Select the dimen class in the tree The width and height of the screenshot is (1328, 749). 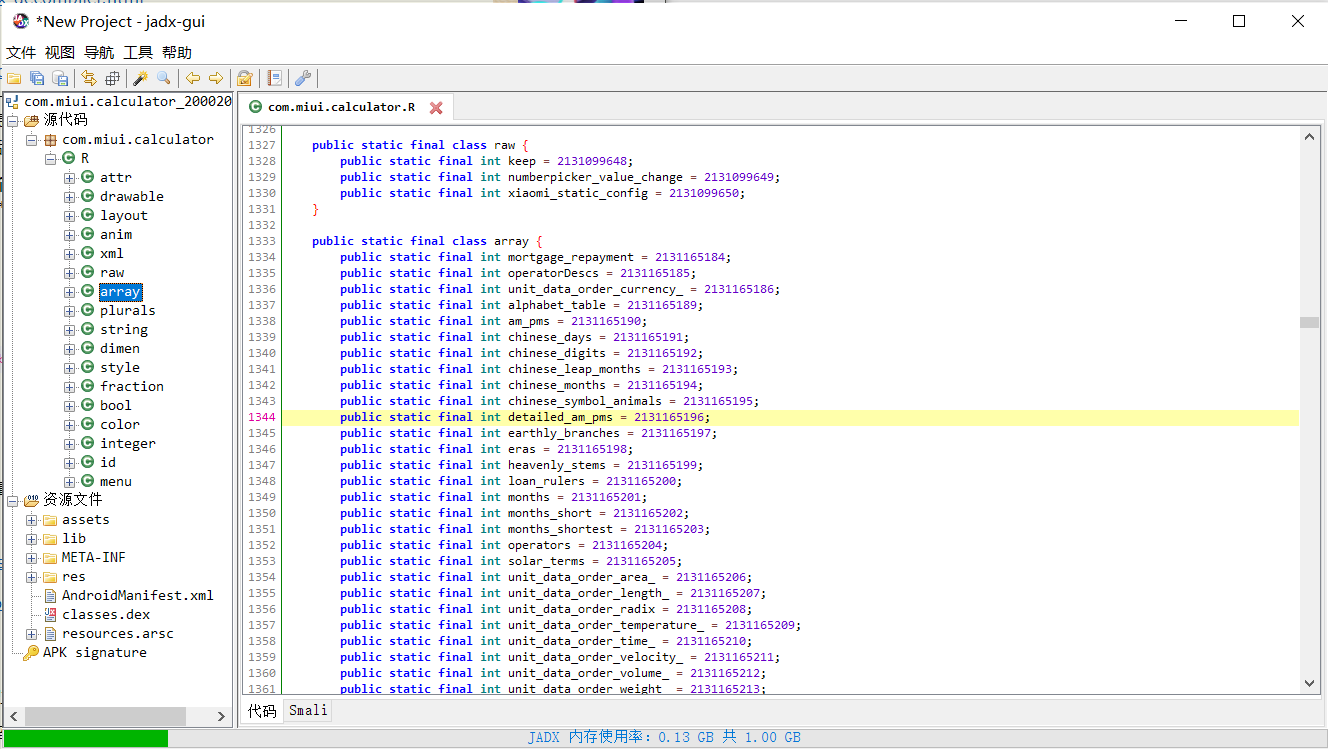tap(120, 348)
